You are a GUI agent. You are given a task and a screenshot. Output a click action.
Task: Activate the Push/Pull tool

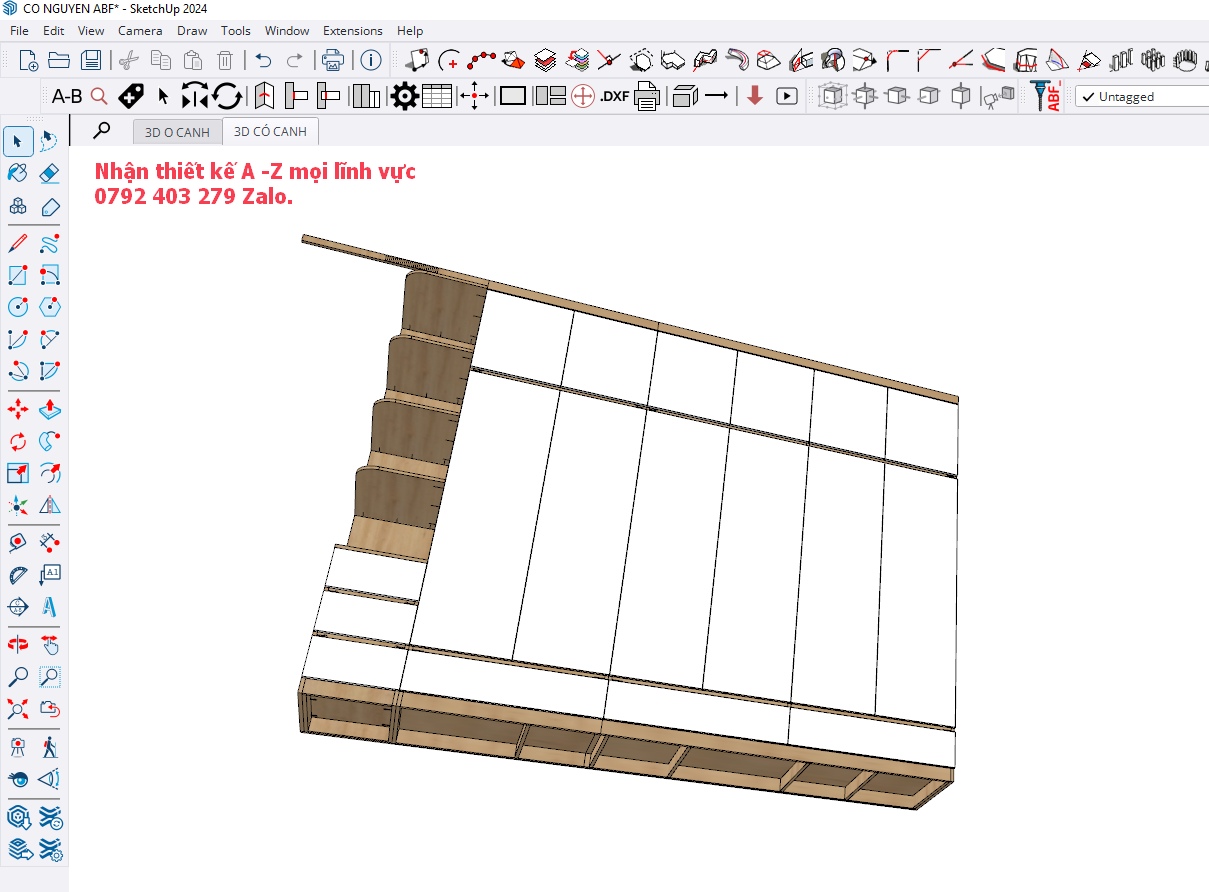click(x=50, y=409)
